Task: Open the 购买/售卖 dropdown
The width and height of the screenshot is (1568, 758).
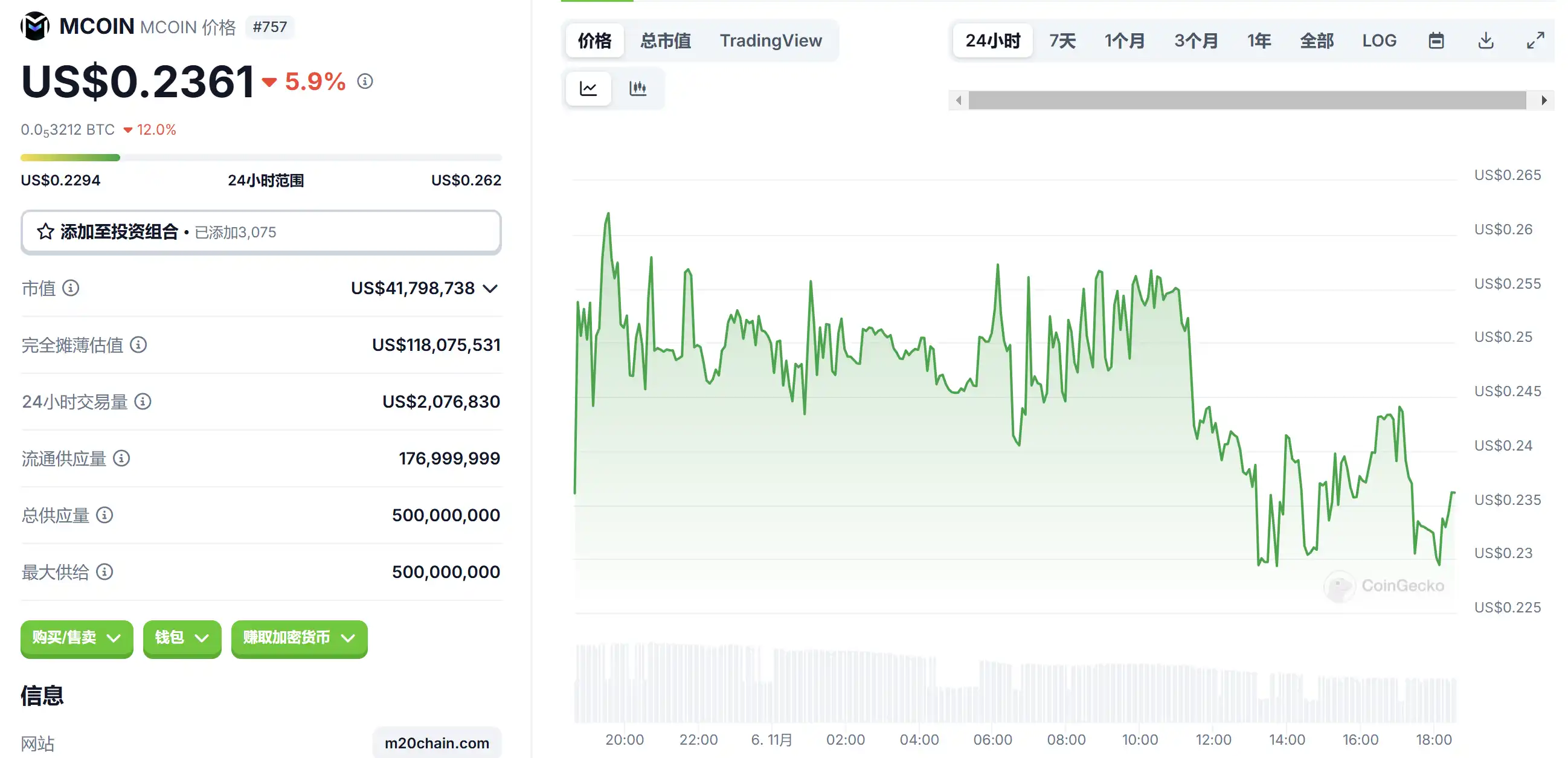Action: [x=77, y=638]
